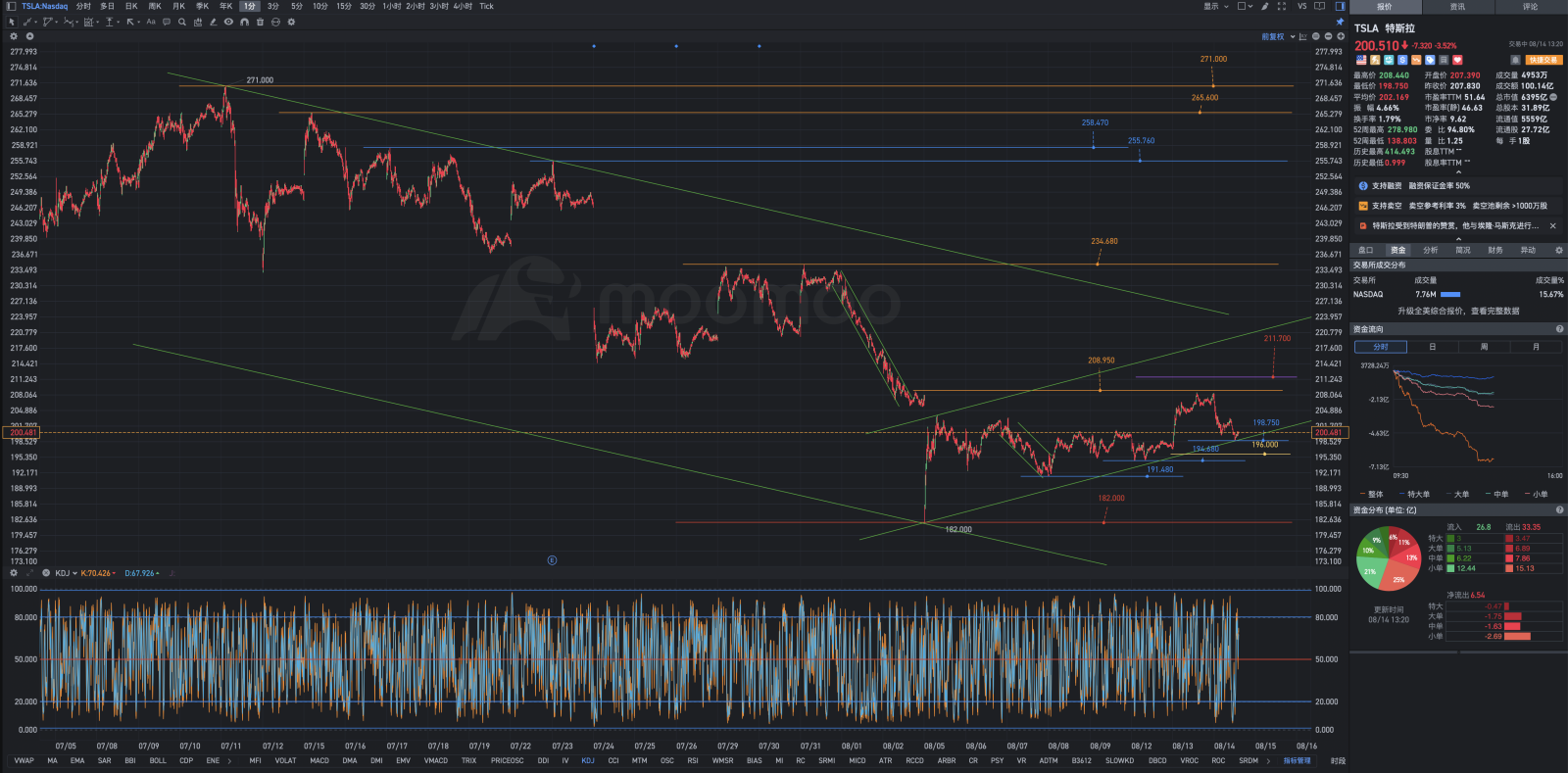The width and height of the screenshot is (1568, 773).
Task: Toggle the 整体 series in flow legend
Action: pyautogui.click(x=1372, y=494)
